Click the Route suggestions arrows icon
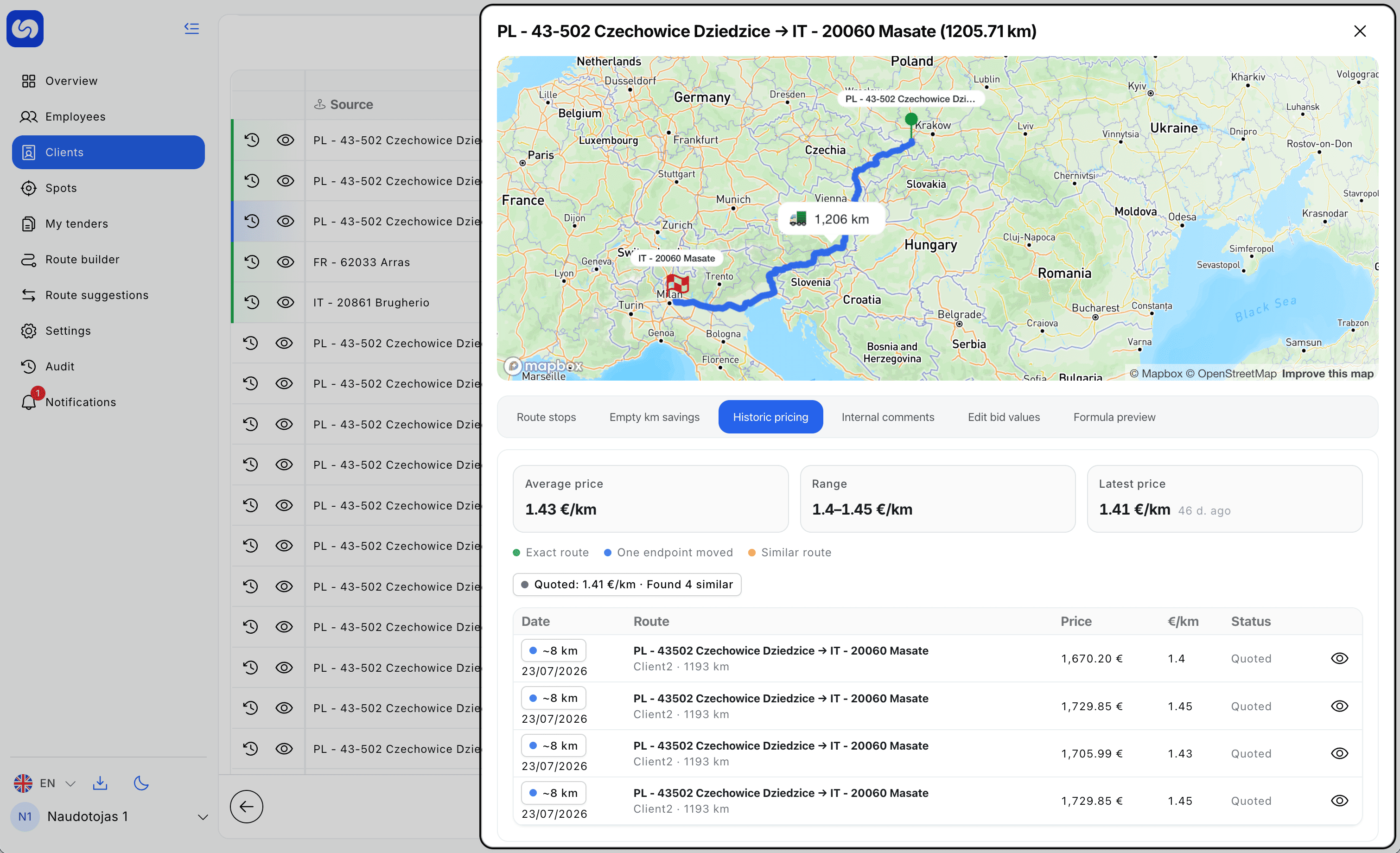The image size is (1400, 853). pos(28,295)
